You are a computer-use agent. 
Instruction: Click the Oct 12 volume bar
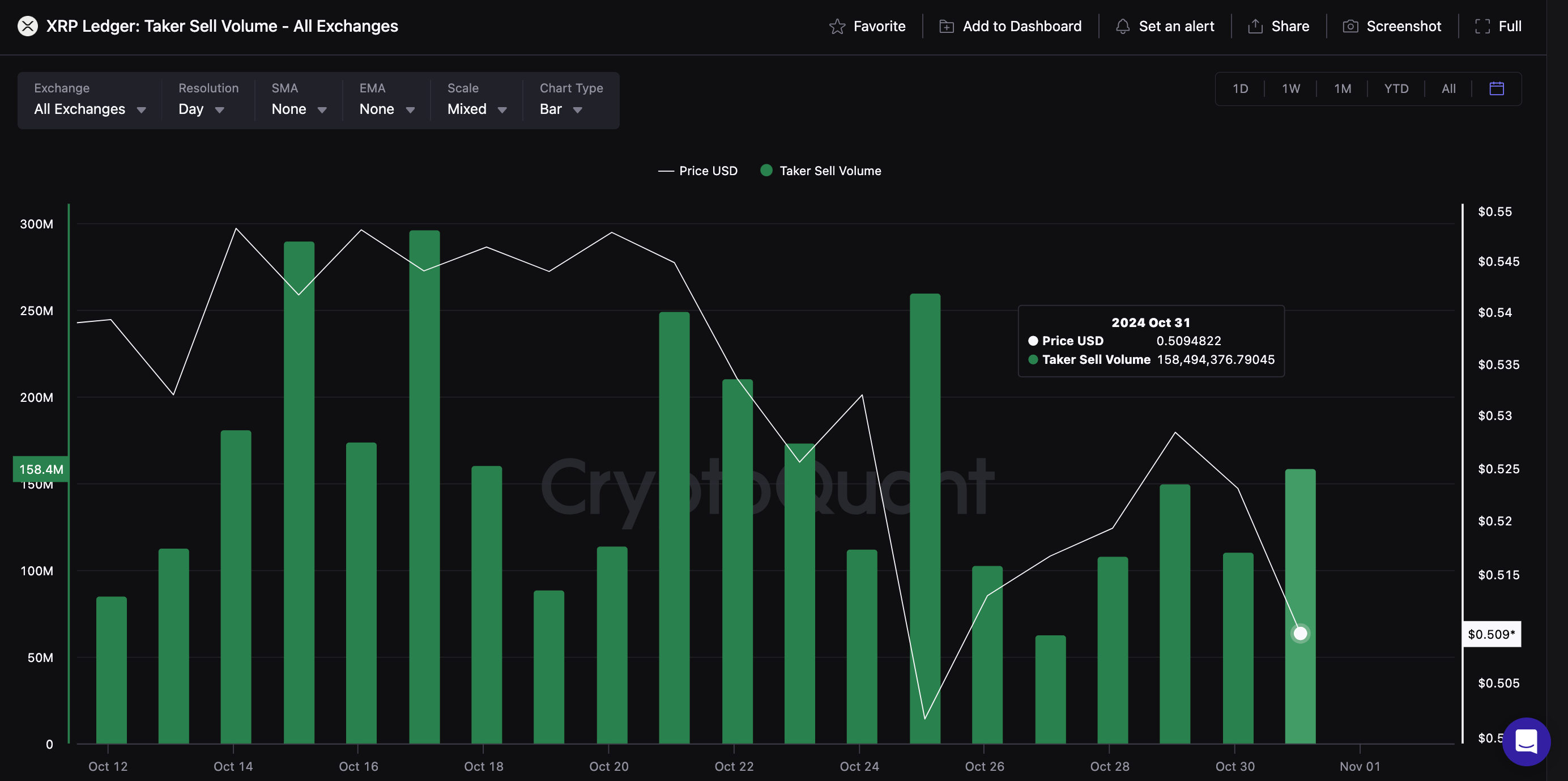(112, 670)
